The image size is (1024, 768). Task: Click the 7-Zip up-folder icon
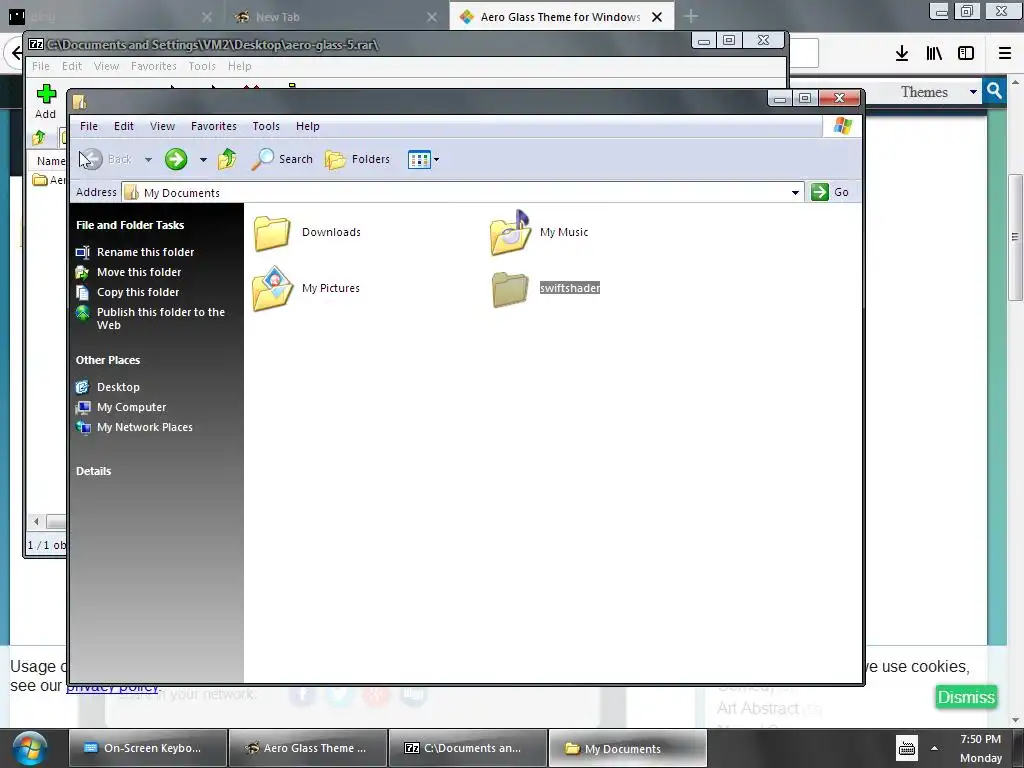point(39,137)
